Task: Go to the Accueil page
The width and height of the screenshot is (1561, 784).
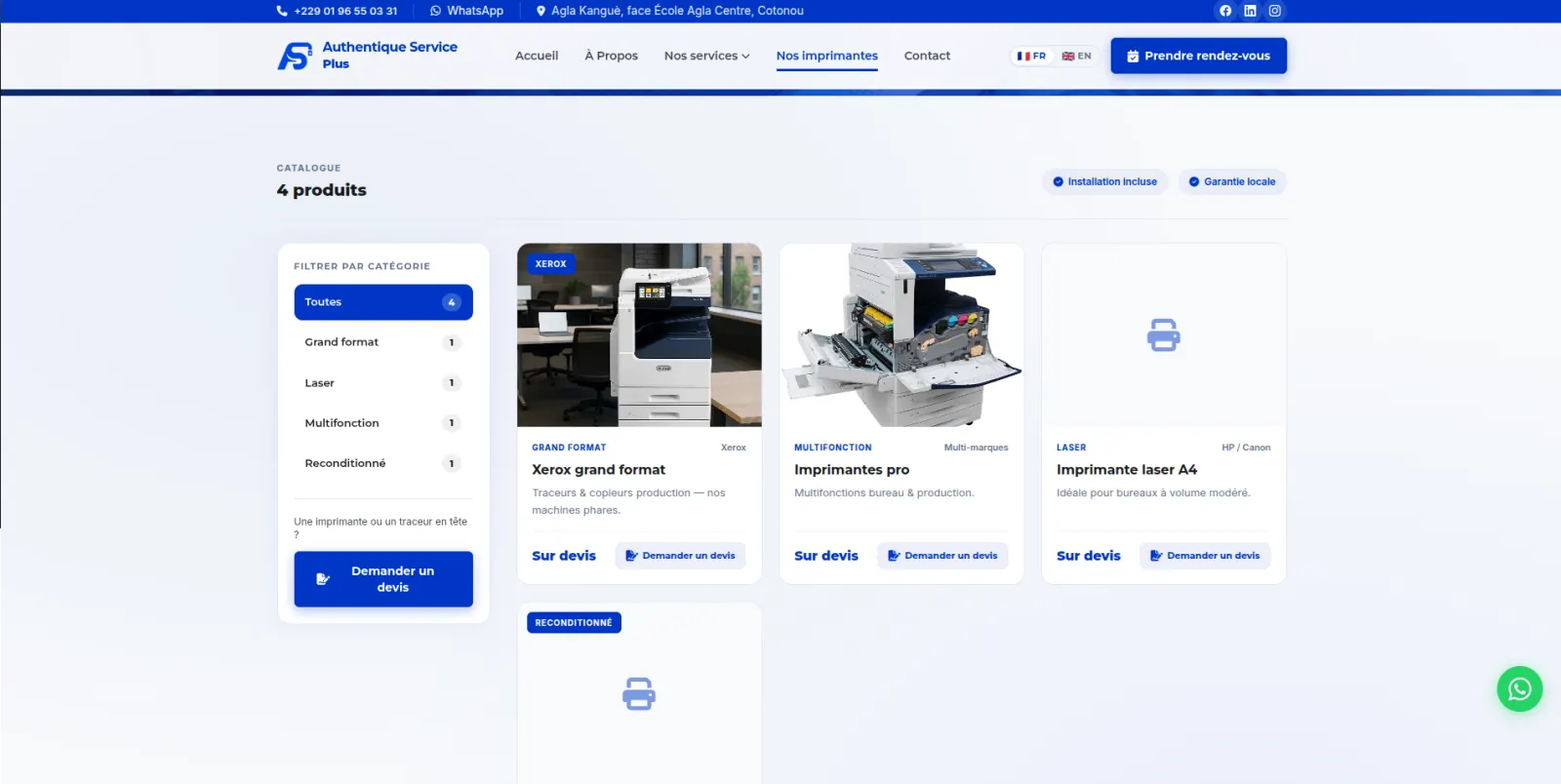Action: [537, 56]
